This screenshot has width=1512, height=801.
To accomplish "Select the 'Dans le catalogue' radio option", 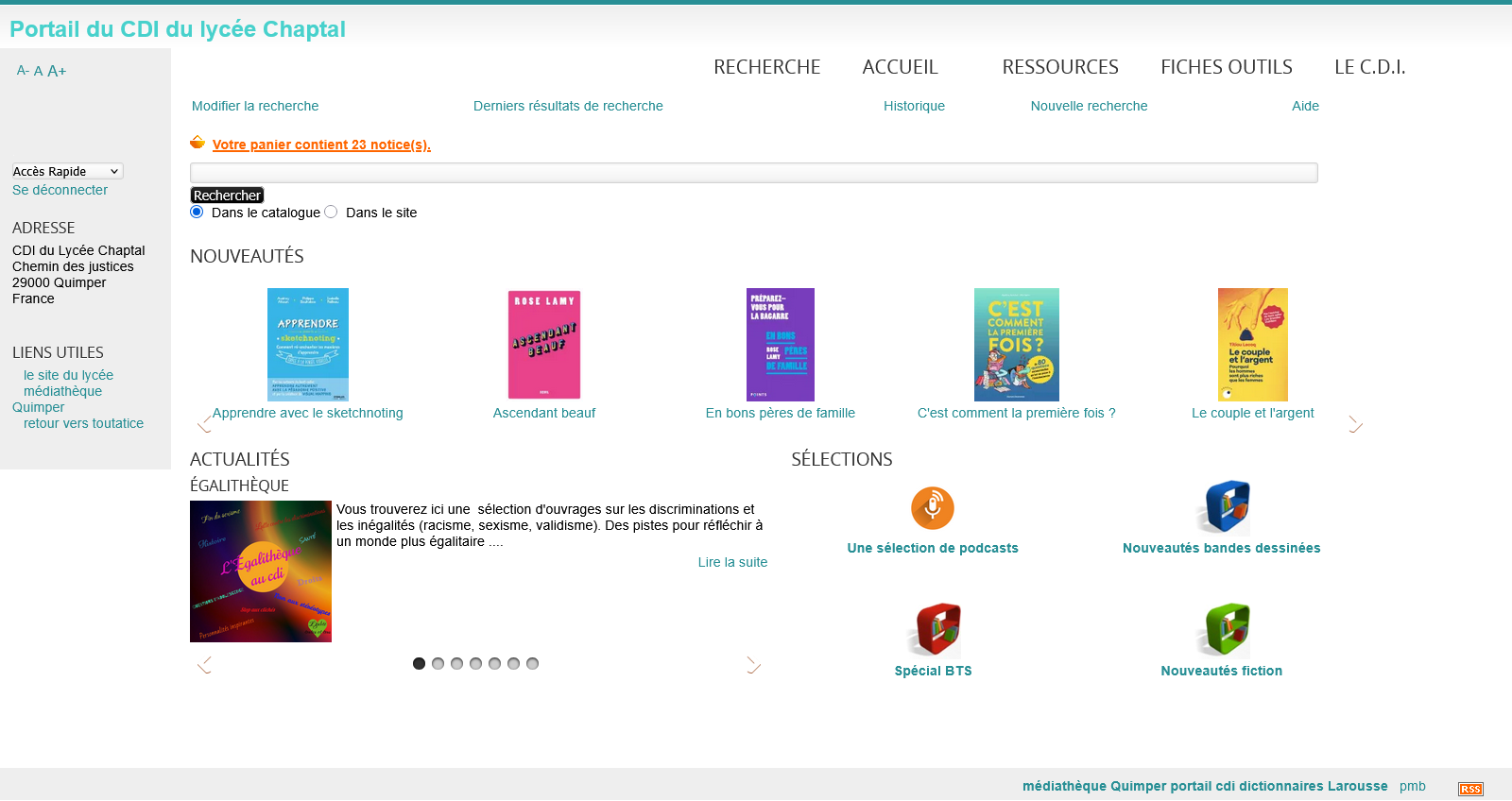I will (197, 212).
